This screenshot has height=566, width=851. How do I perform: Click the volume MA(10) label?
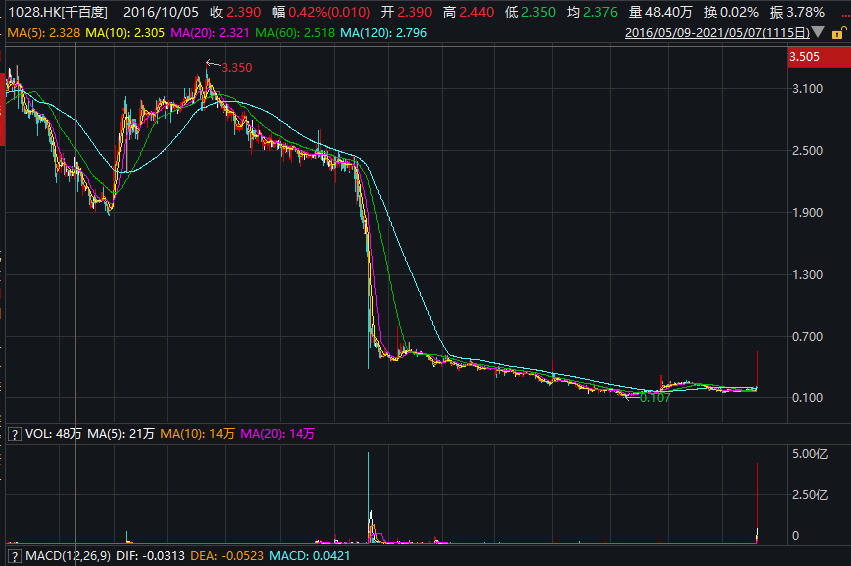[186, 434]
